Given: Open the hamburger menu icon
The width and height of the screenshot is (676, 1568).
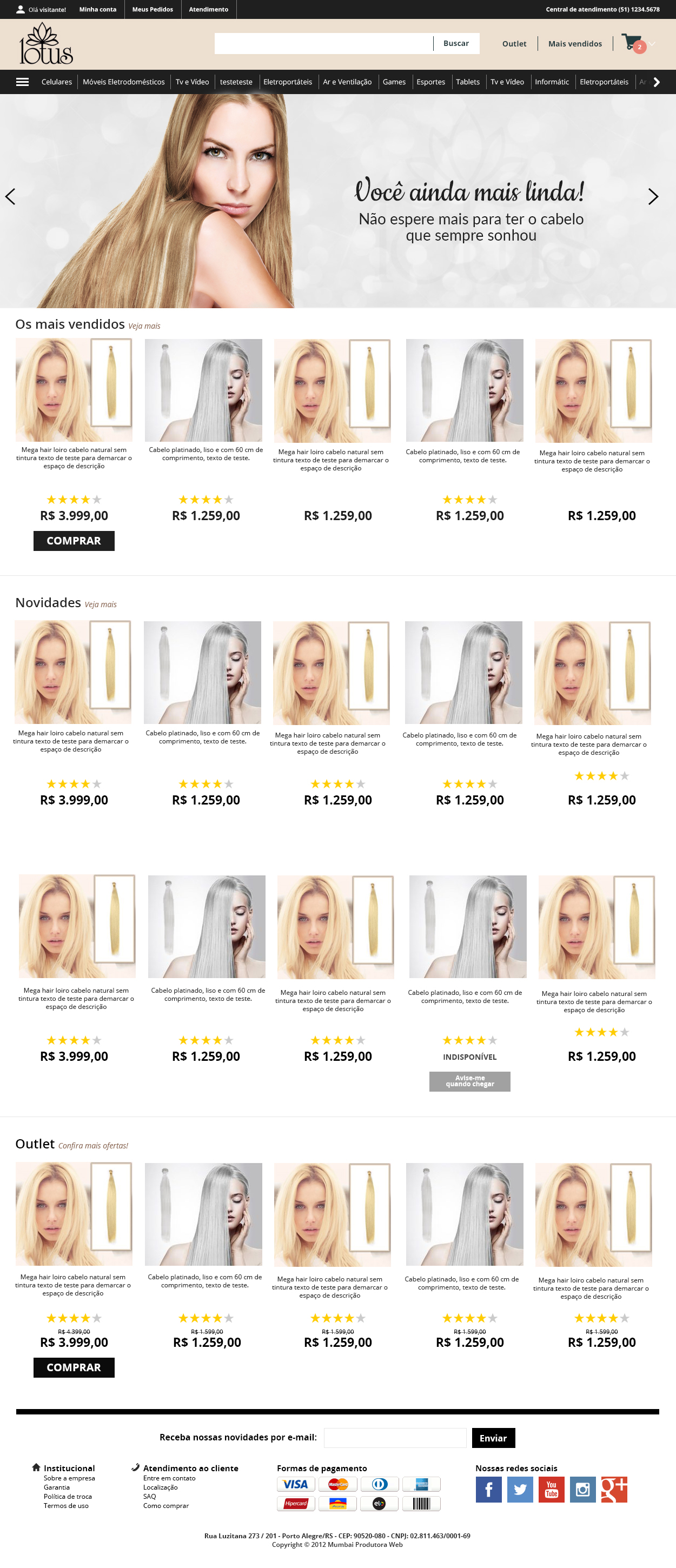Looking at the screenshot, I should [23, 82].
